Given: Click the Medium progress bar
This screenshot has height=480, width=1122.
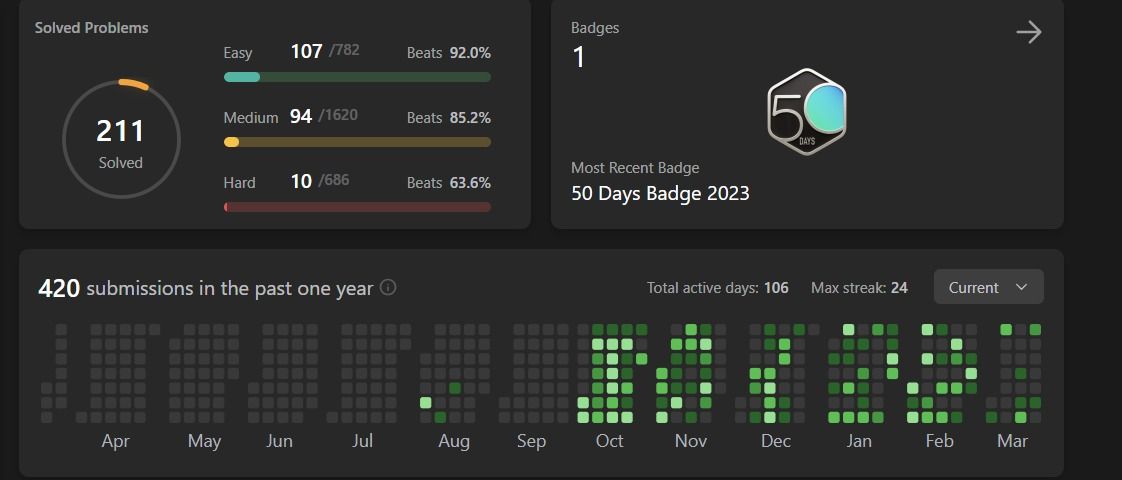Looking at the screenshot, I should [x=357, y=142].
